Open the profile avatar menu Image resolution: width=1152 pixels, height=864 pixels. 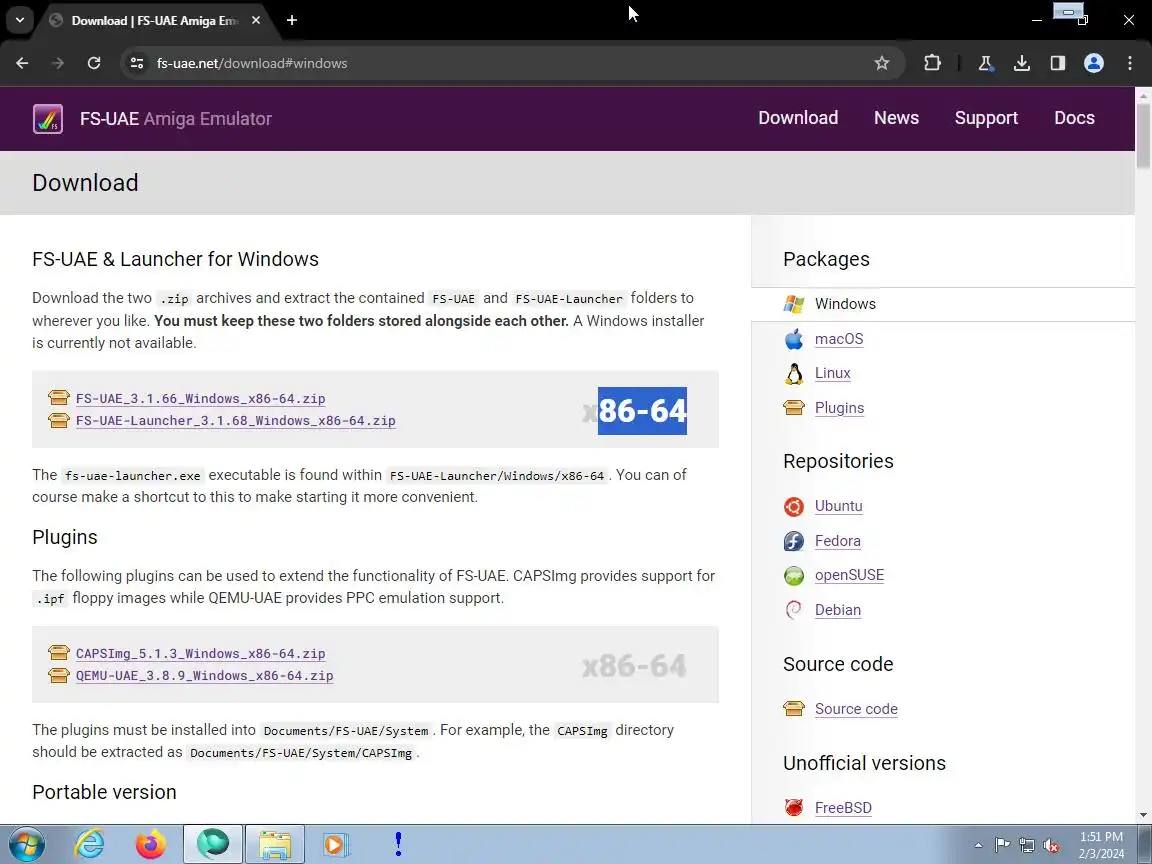pos(1094,63)
